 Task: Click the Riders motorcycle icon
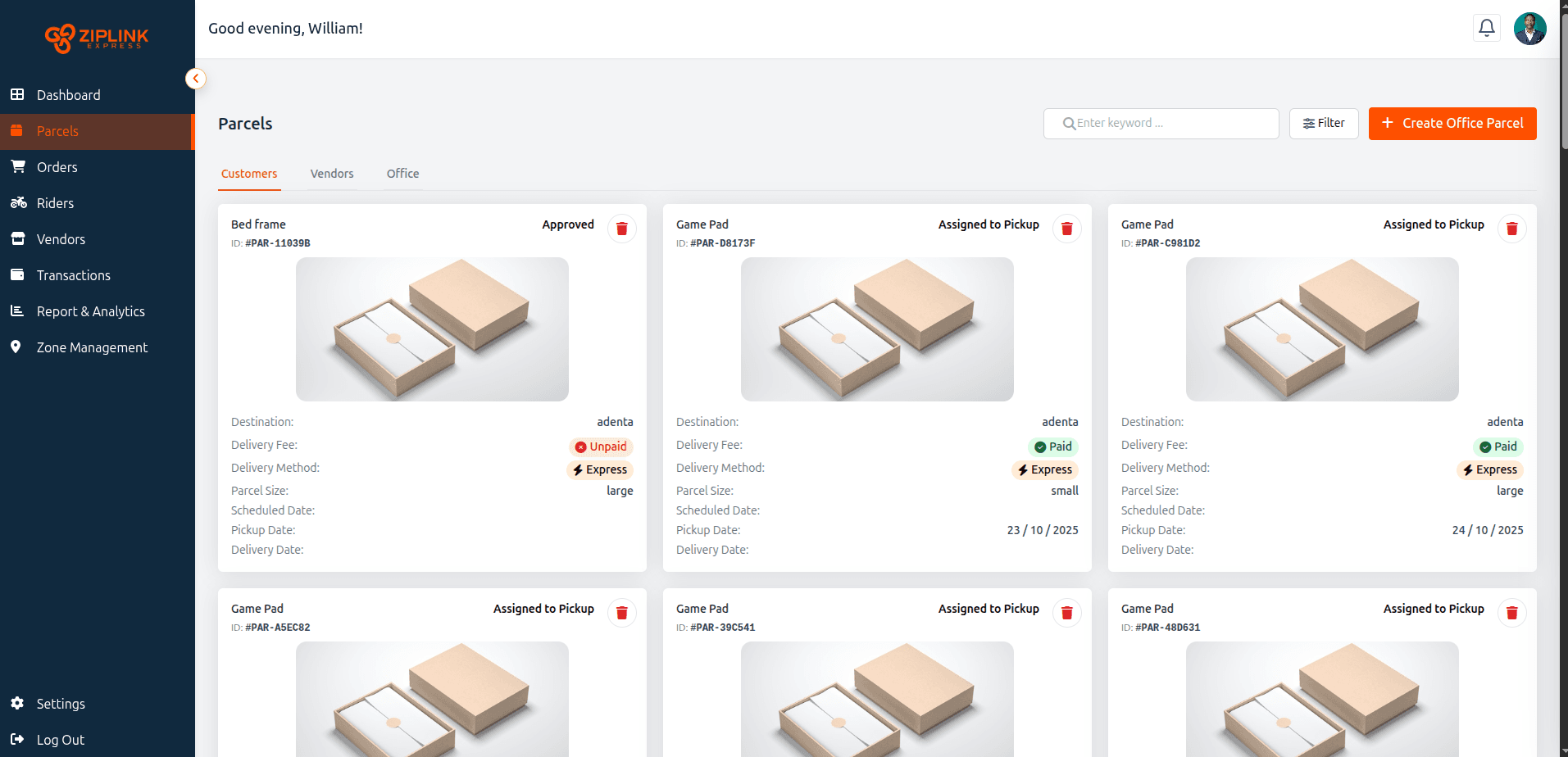pyautogui.click(x=18, y=202)
